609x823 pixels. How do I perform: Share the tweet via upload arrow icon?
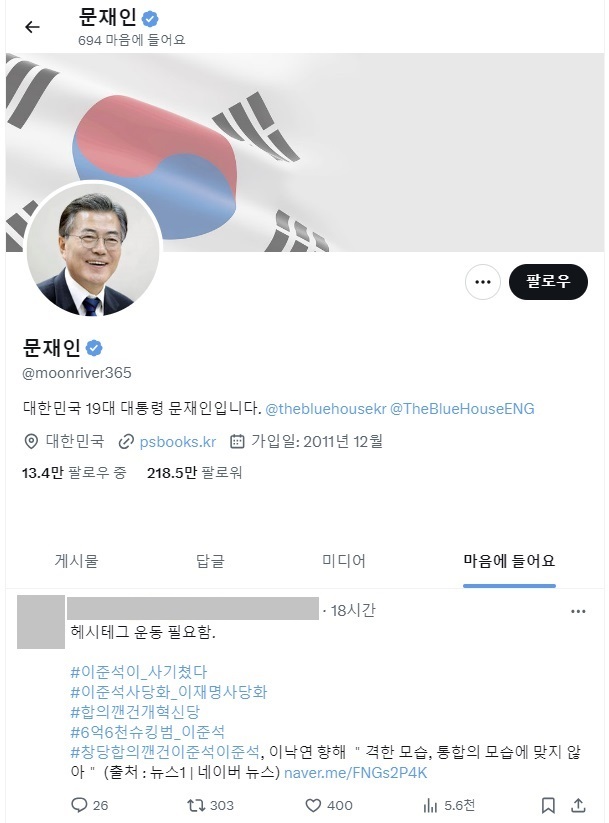click(x=578, y=805)
